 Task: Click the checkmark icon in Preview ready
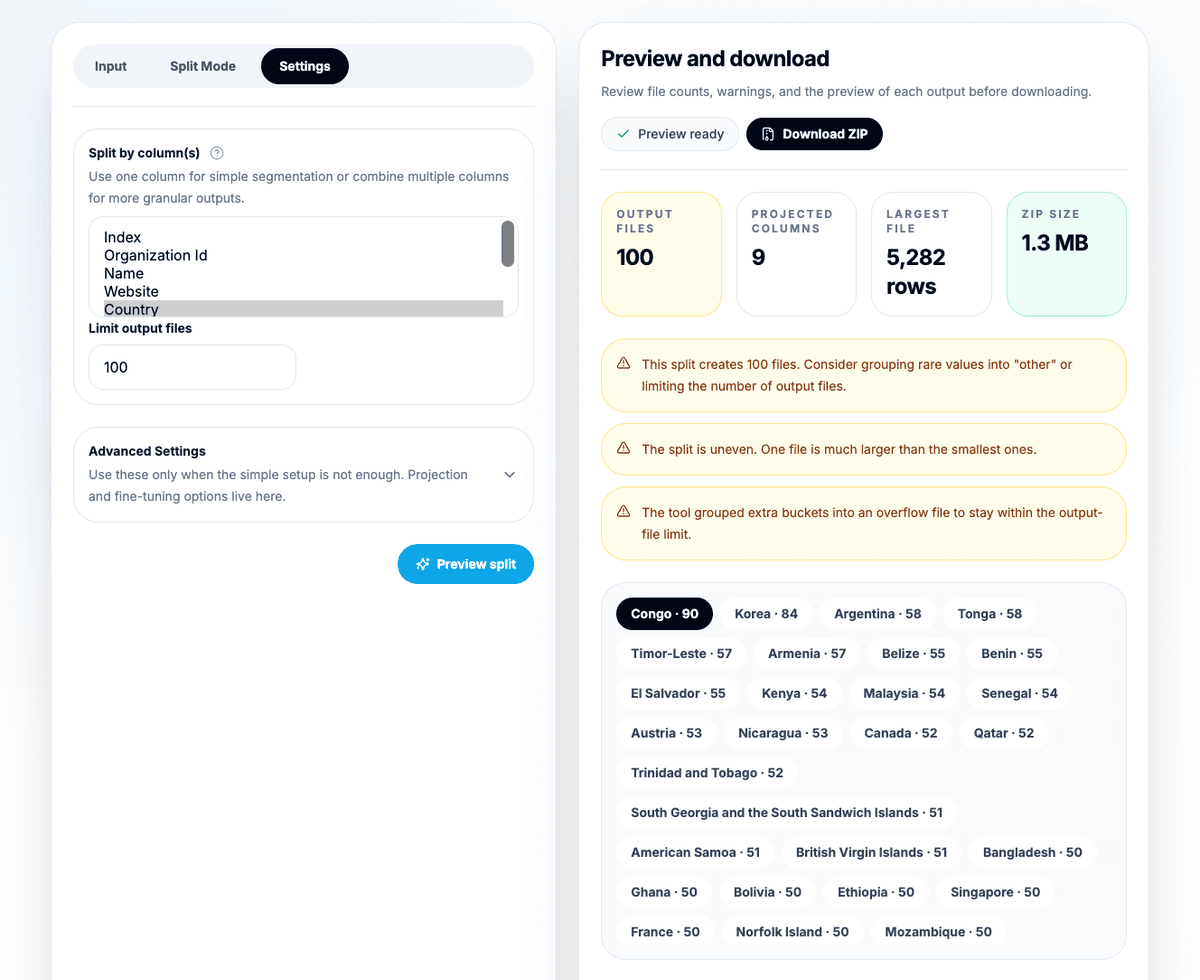click(x=623, y=134)
